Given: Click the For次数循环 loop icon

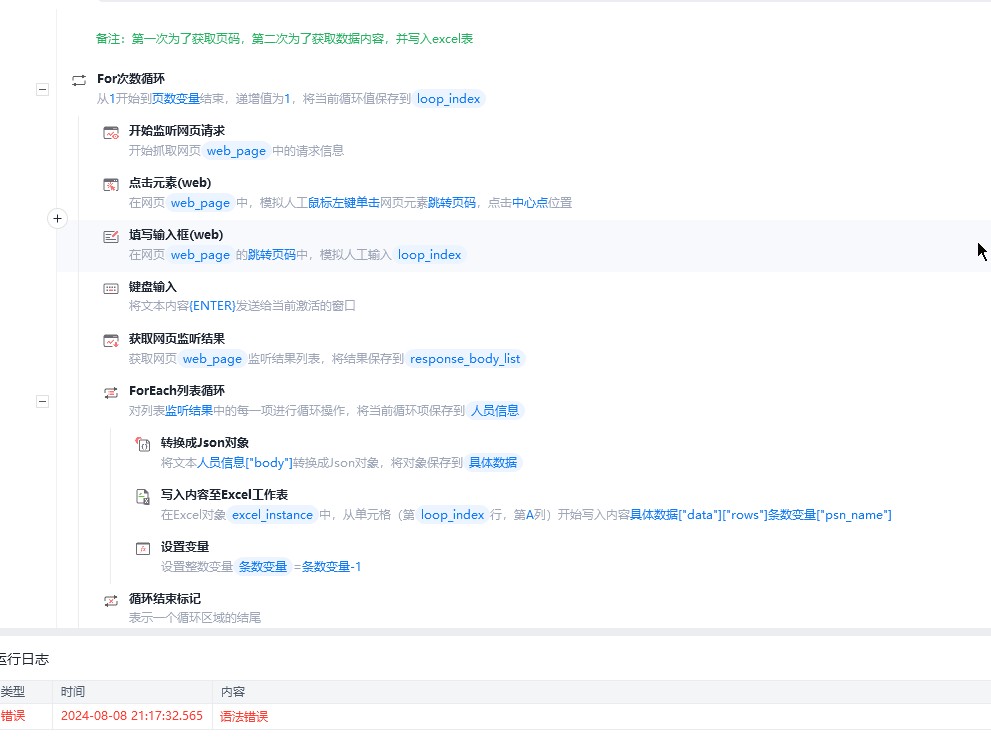Looking at the screenshot, I should point(79,80).
